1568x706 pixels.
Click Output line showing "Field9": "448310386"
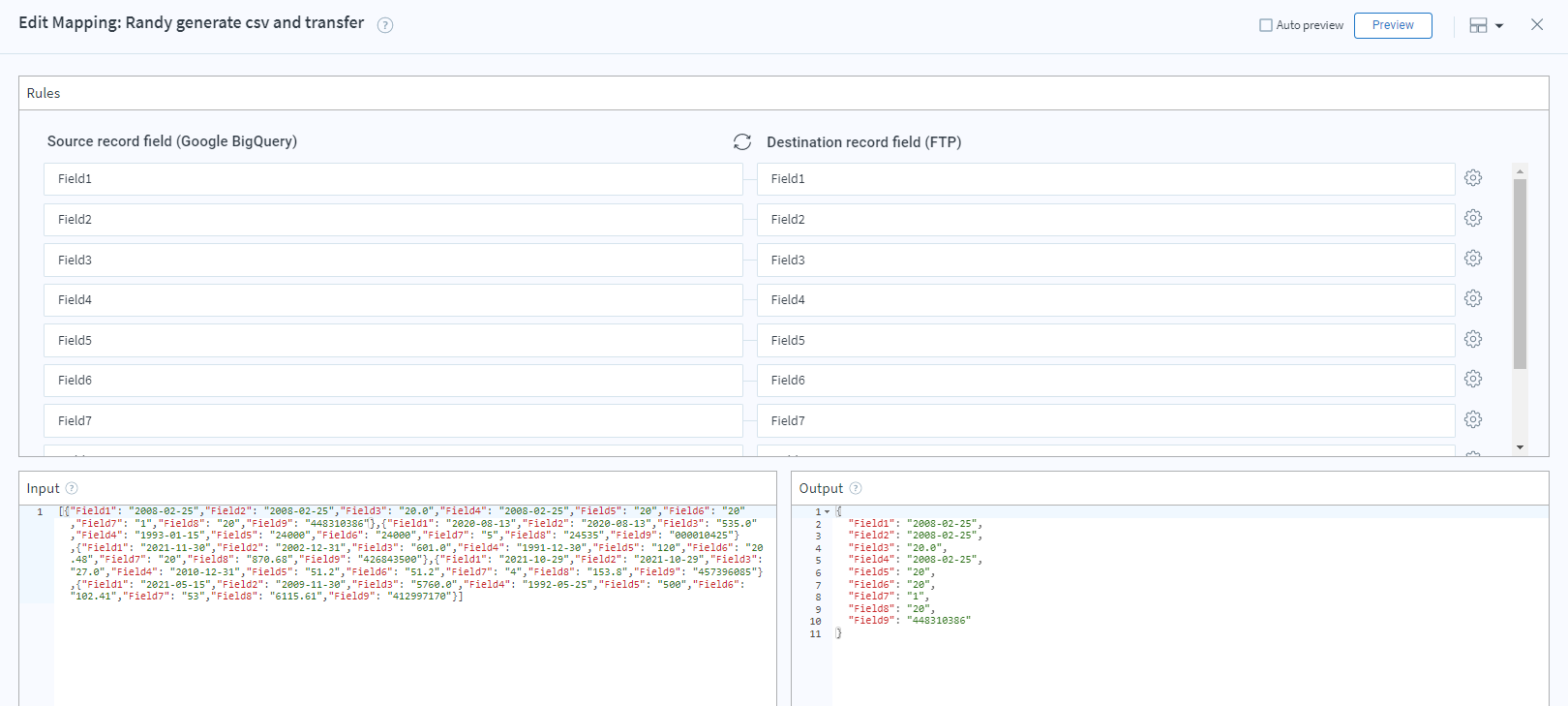pos(909,621)
